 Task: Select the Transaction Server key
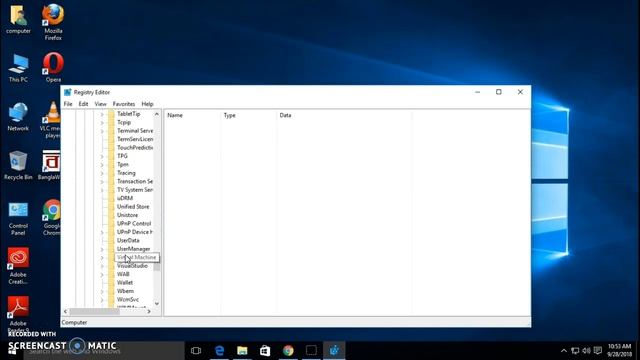[x=135, y=182]
